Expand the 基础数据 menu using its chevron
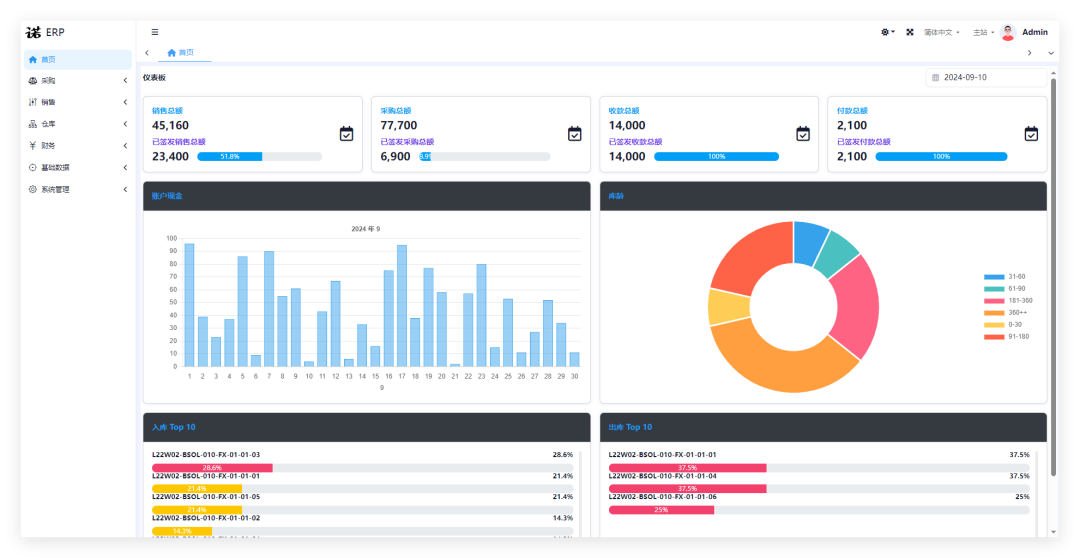The height and width of the screenshot is (558, 1080). pos(125,167)
